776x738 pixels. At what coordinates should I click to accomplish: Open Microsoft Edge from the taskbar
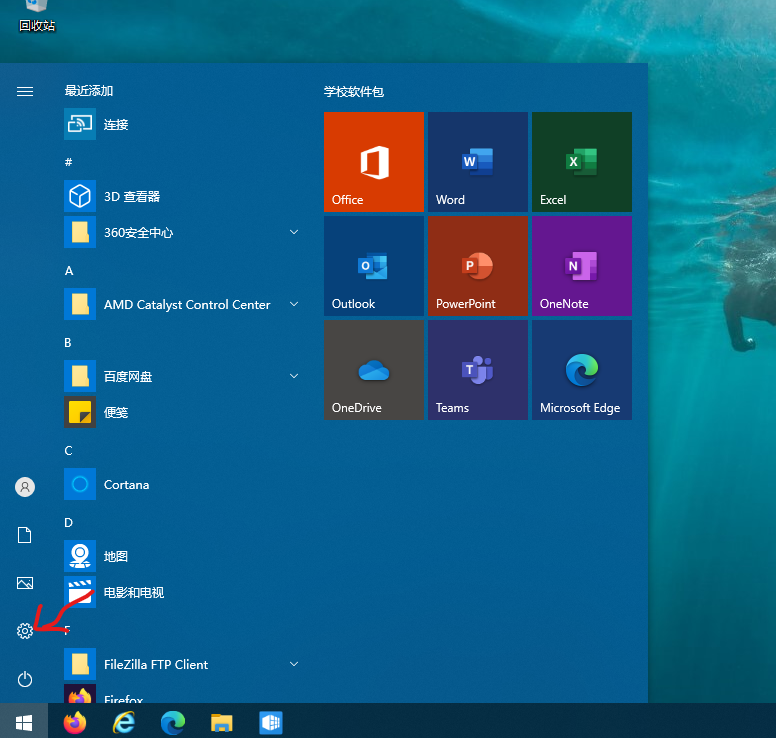(173, 723)
